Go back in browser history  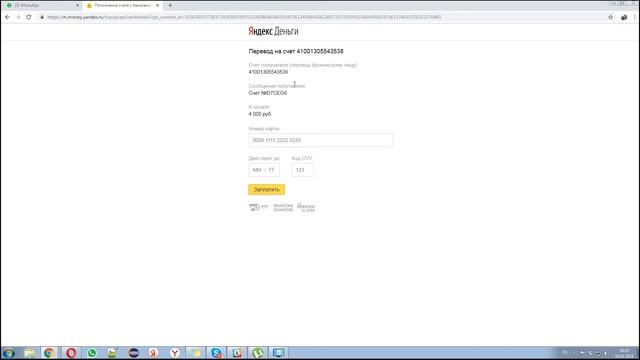coord(7,17)
